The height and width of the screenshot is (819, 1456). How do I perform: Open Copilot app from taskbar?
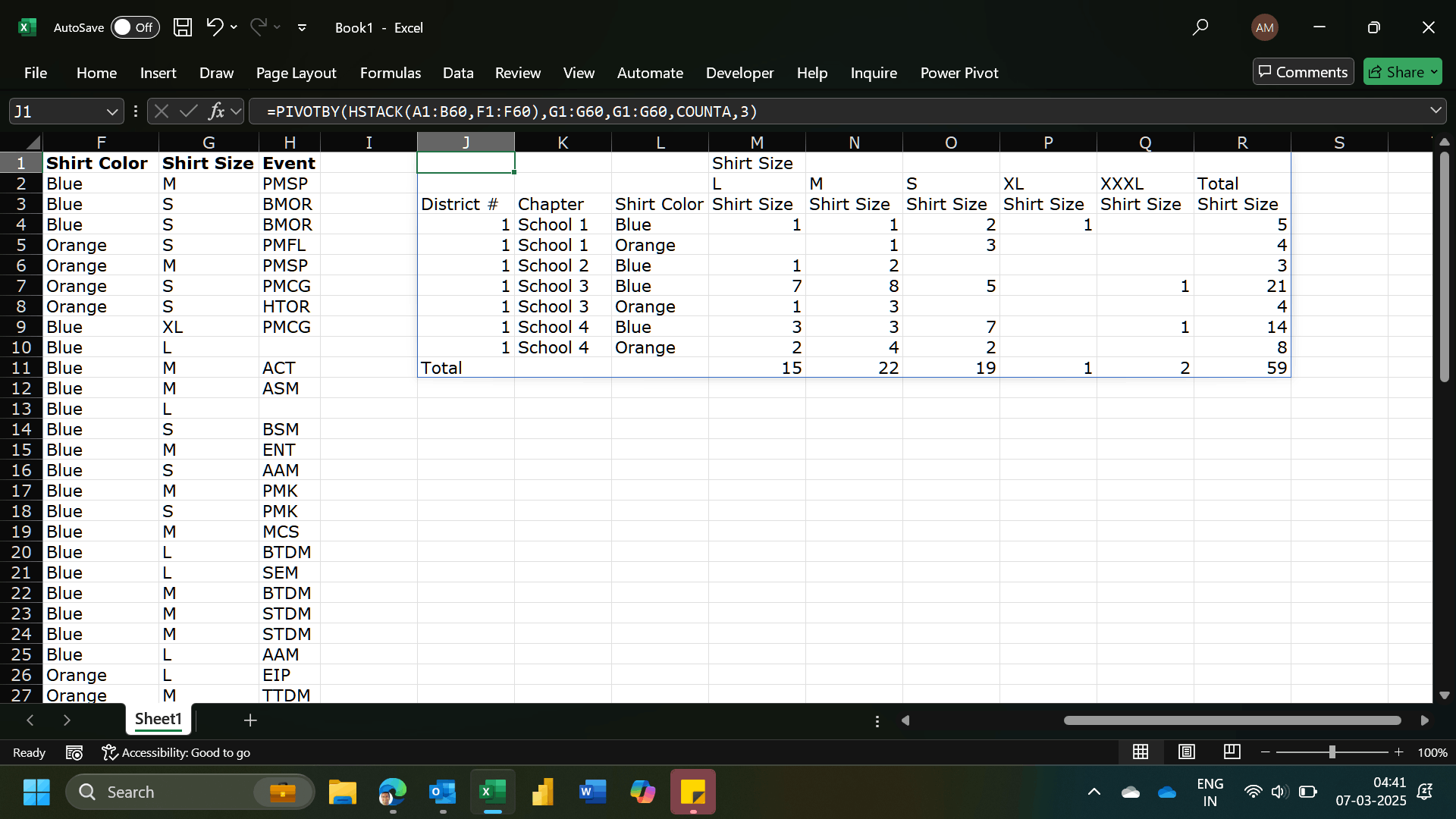tap(643, 792)
